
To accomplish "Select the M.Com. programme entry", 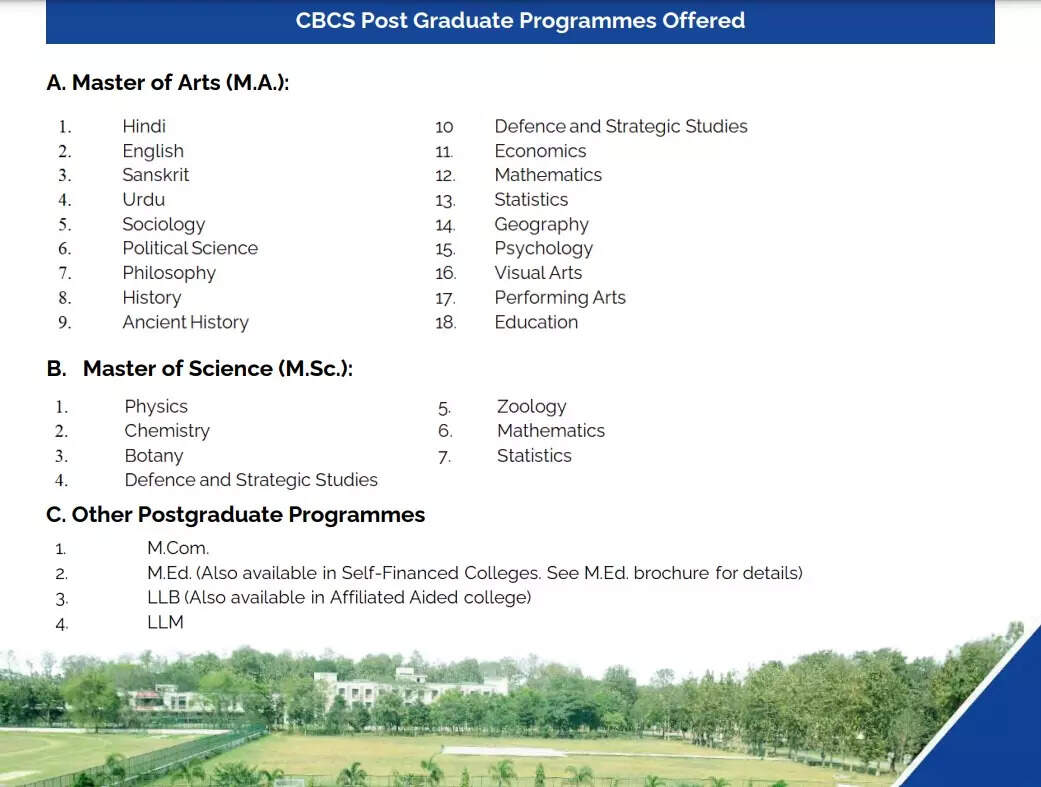I will 178,548.
